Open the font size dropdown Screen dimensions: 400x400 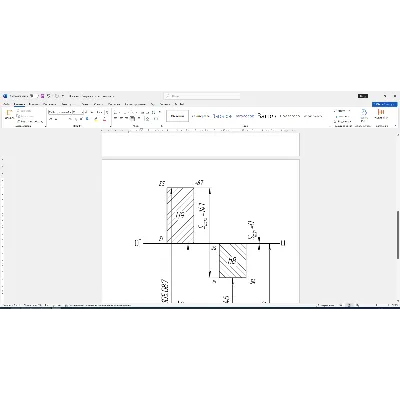[x=78, y=112]
